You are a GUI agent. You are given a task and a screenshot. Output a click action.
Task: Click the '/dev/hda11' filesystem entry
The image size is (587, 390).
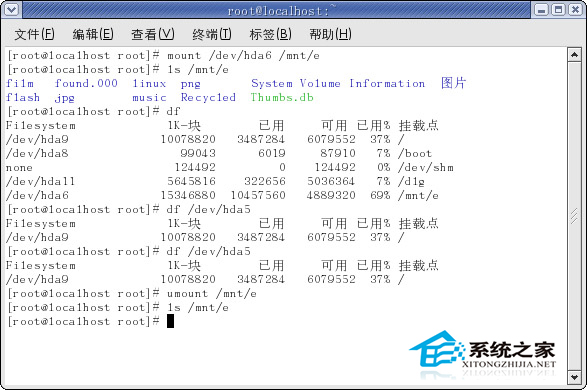coord(40,182)
